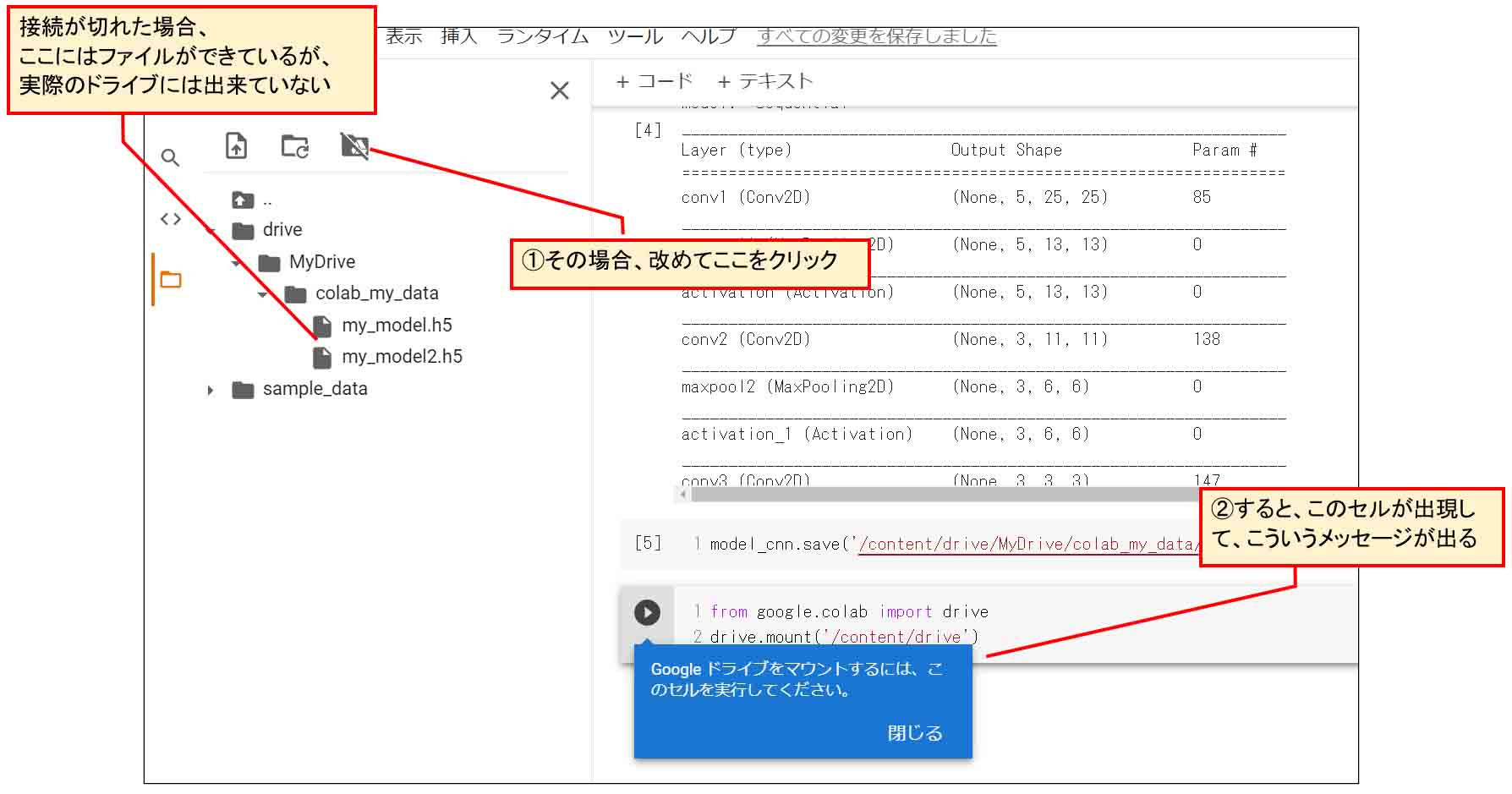Screen dimensions: 1512x794
Task: Click the mount Drive icon
Action: tap(354, 146)
